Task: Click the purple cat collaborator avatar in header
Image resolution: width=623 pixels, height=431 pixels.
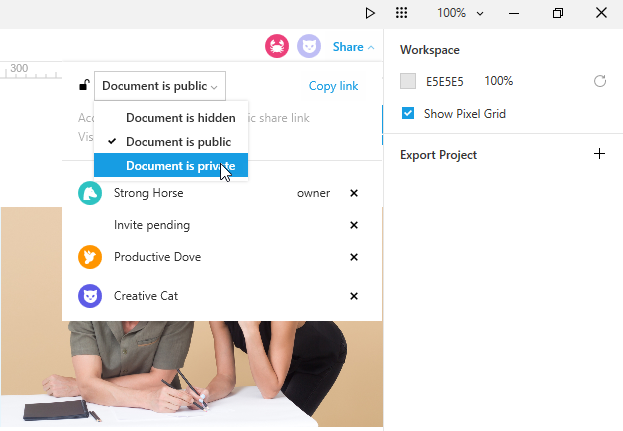Action: coord(309,46)
